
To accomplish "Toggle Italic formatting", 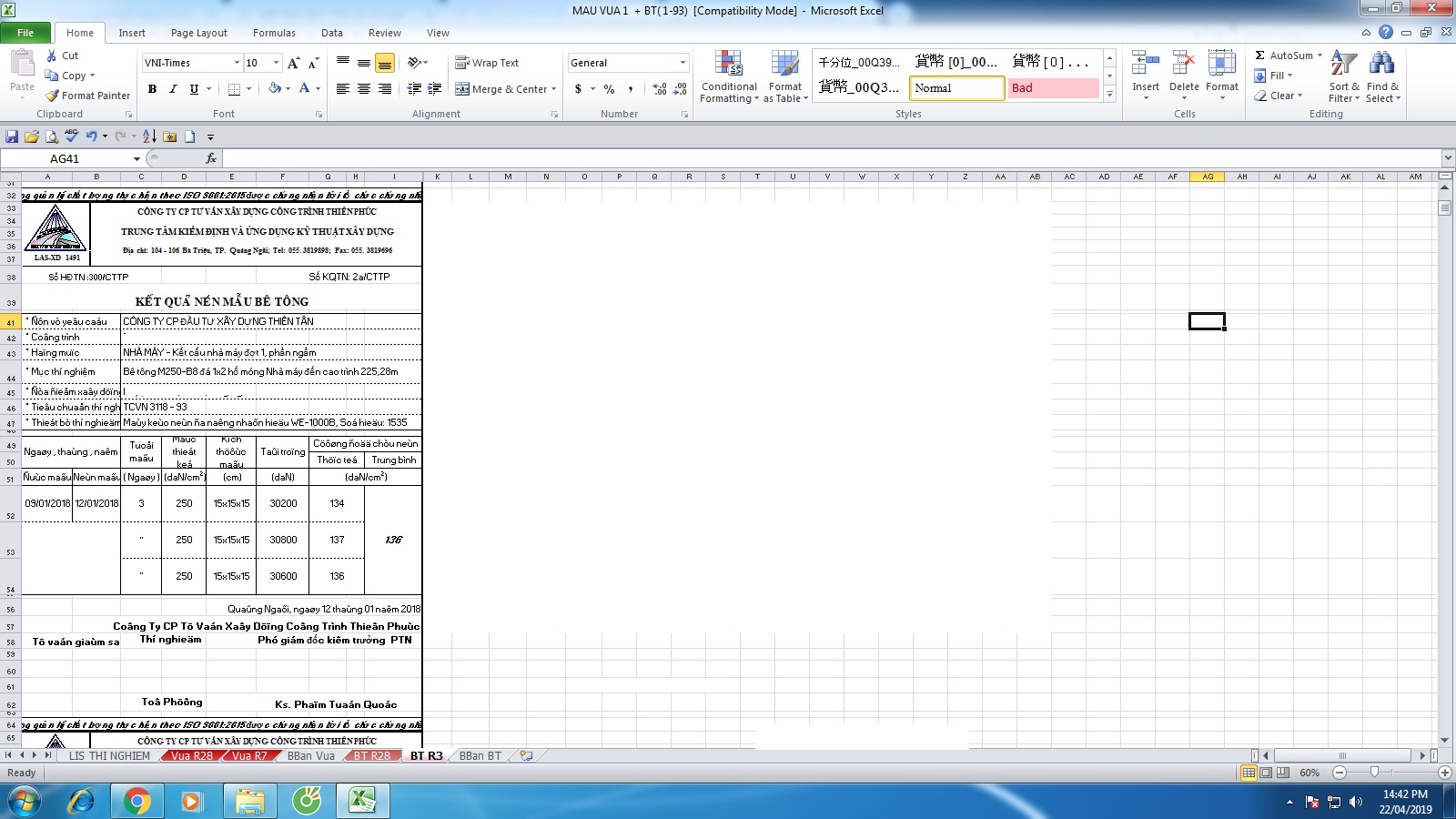I will tap(173, 89).
